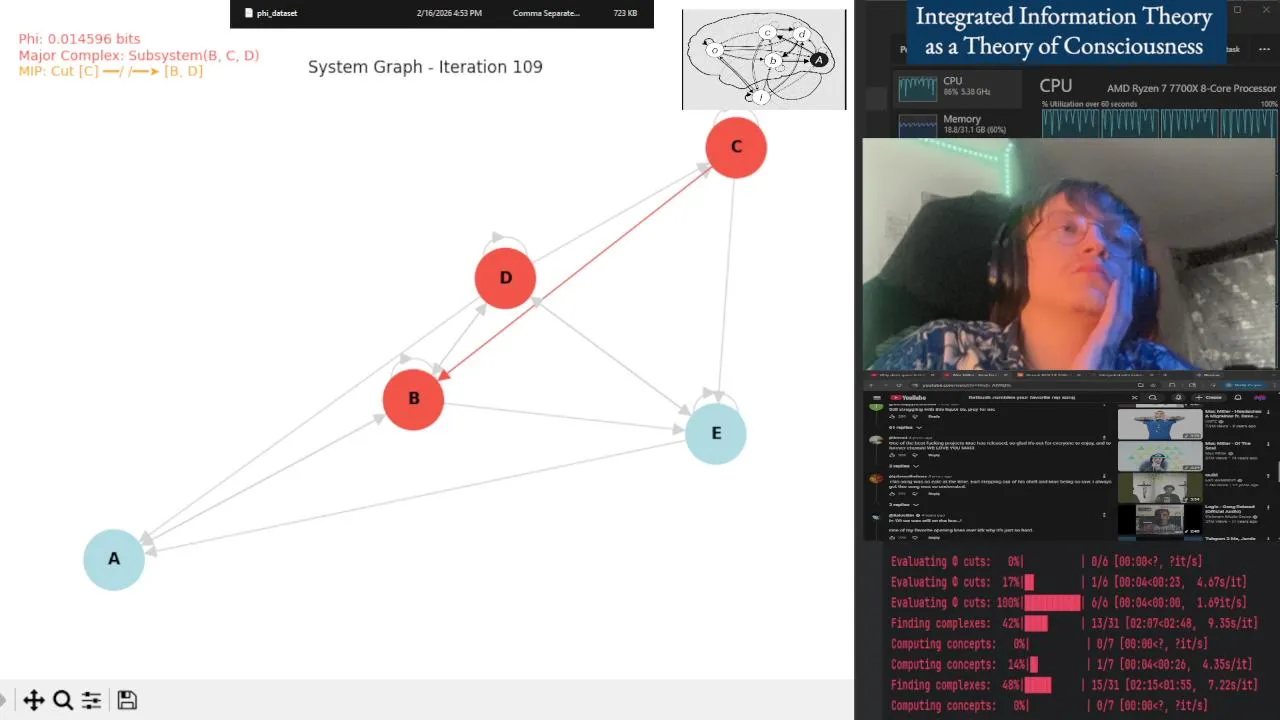Click the phi_dataset file icon
Image resolution: width=1280 pixels, height=720 pixels.
(x=249, y=13)
